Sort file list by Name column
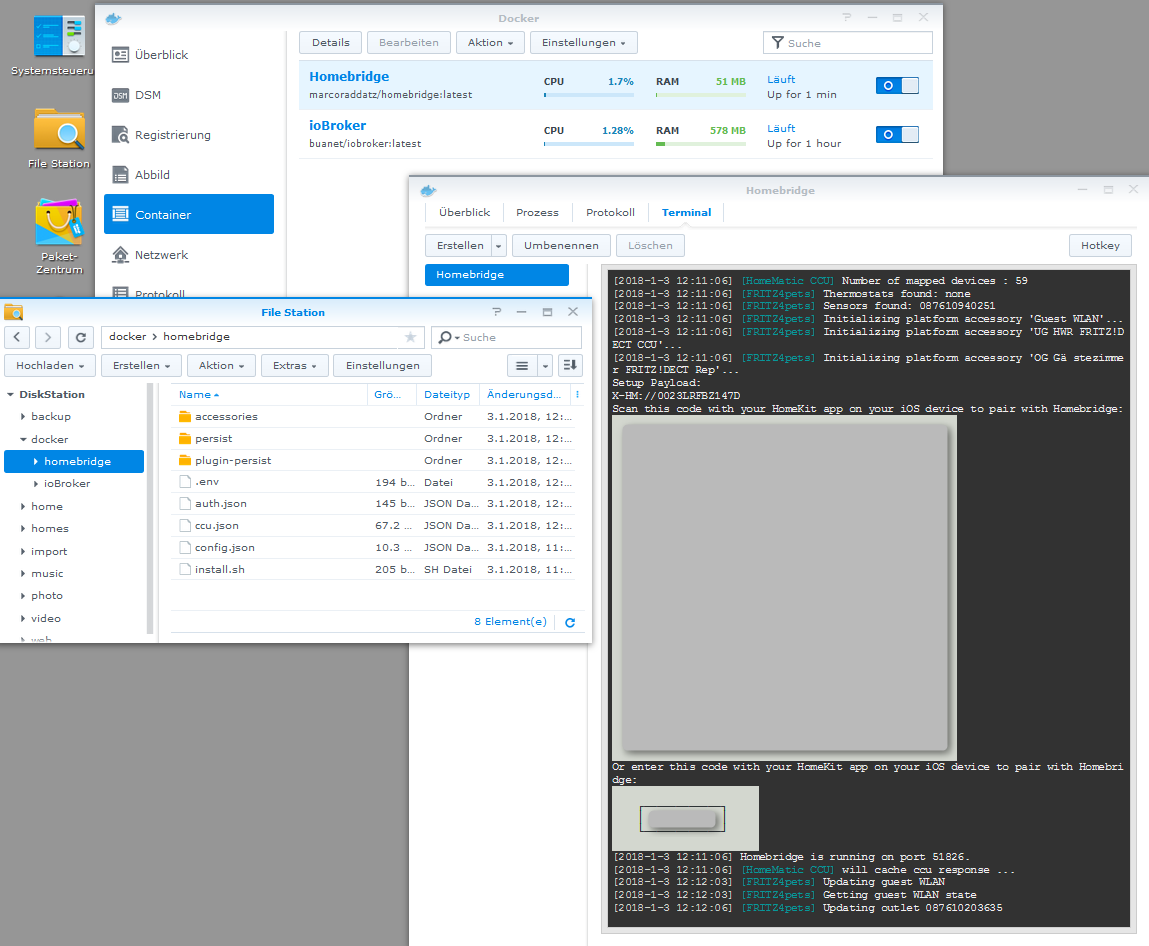The height and width of the screenshot is (946, 1149). pyautogui.click(x=268, y=394)
